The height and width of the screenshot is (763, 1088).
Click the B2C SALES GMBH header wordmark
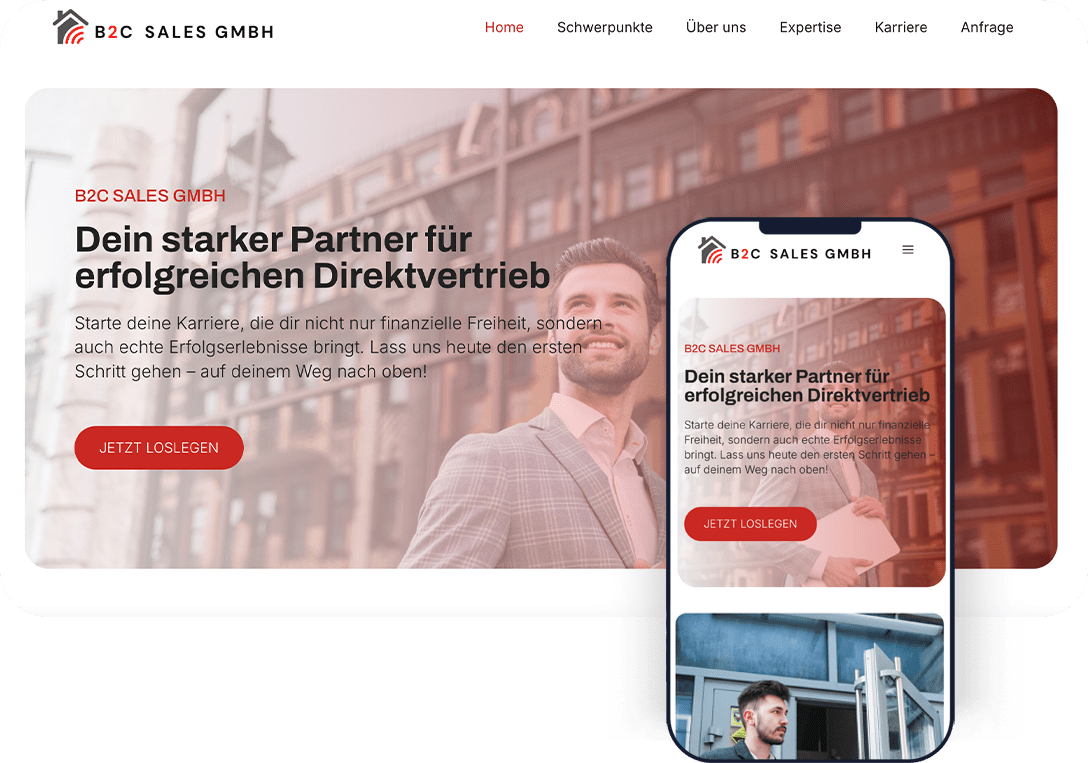[185, 32]
